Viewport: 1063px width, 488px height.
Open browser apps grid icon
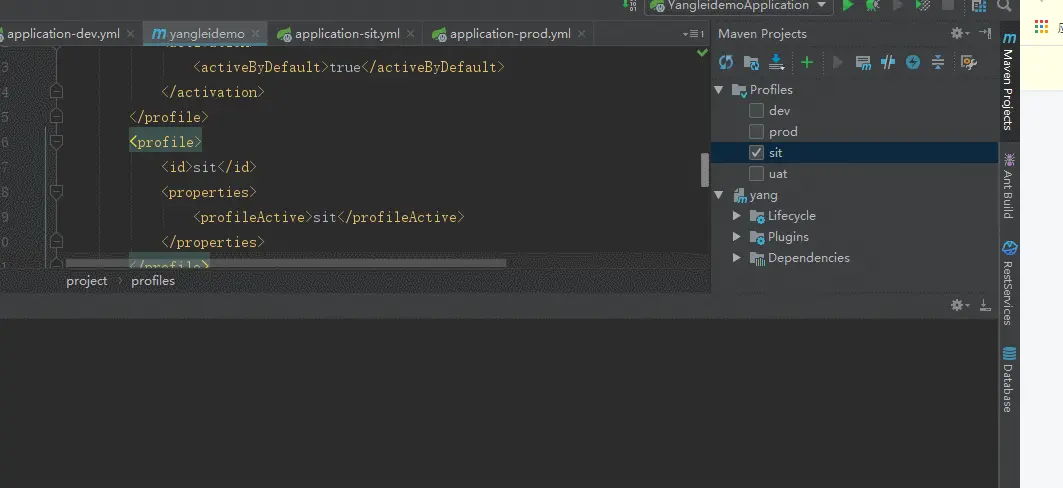[x=1041, y=26]
